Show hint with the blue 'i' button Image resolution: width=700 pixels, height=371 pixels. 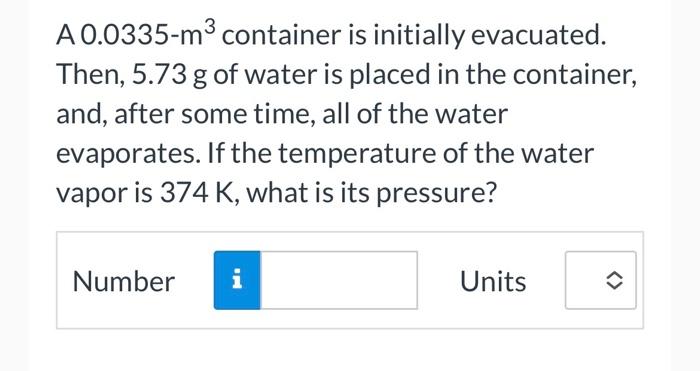point(237,280)
